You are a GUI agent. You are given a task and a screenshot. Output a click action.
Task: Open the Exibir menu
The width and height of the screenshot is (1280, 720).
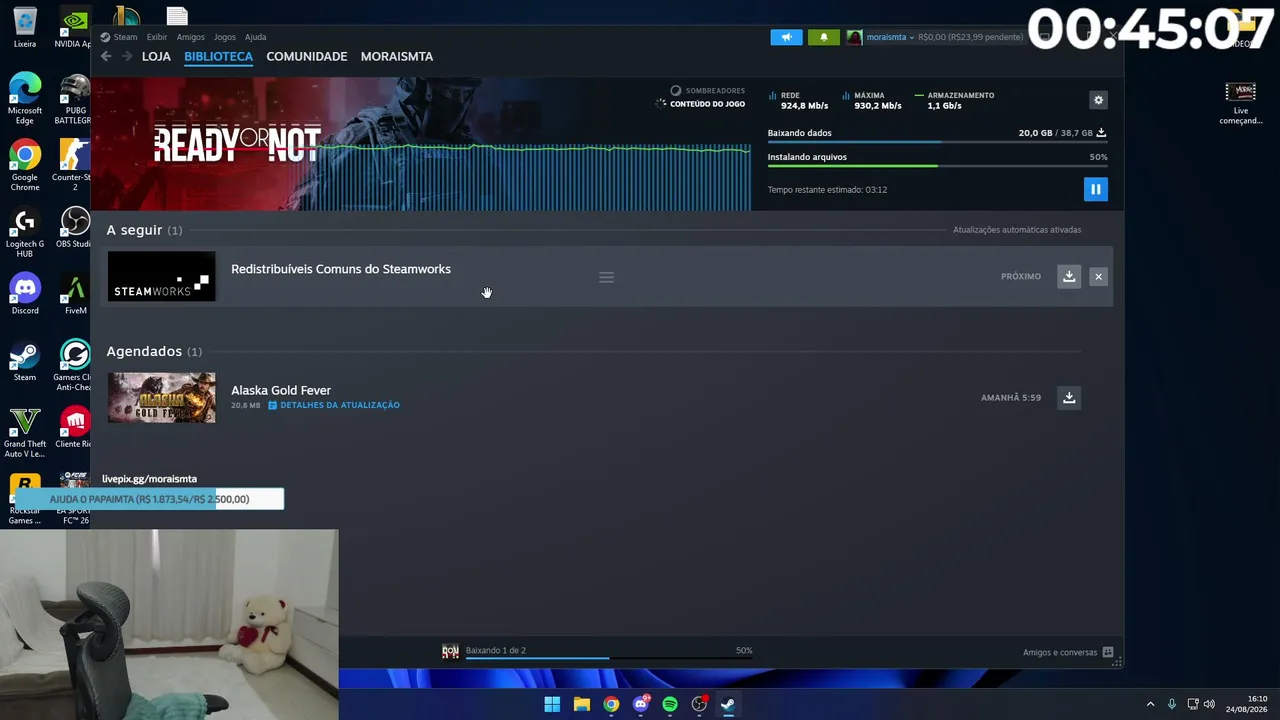157,37
